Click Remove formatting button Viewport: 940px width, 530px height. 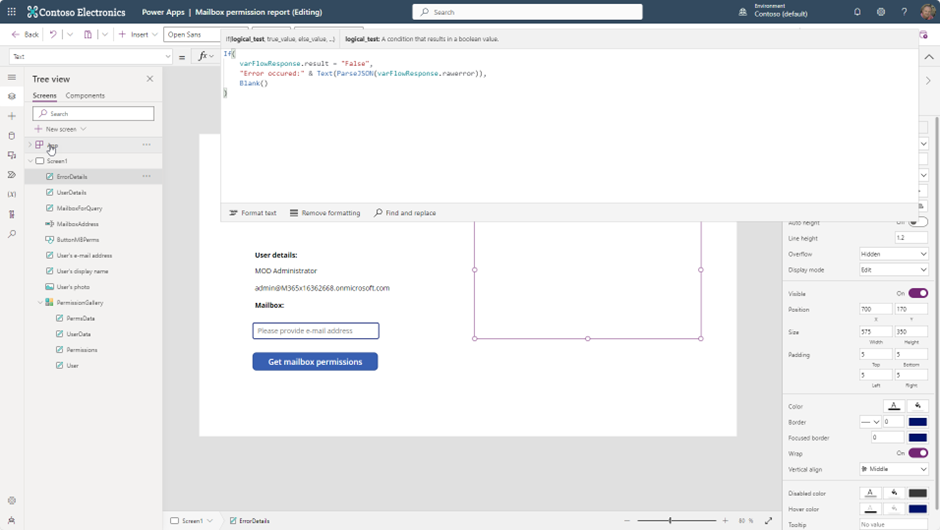(x=325, y=213)
